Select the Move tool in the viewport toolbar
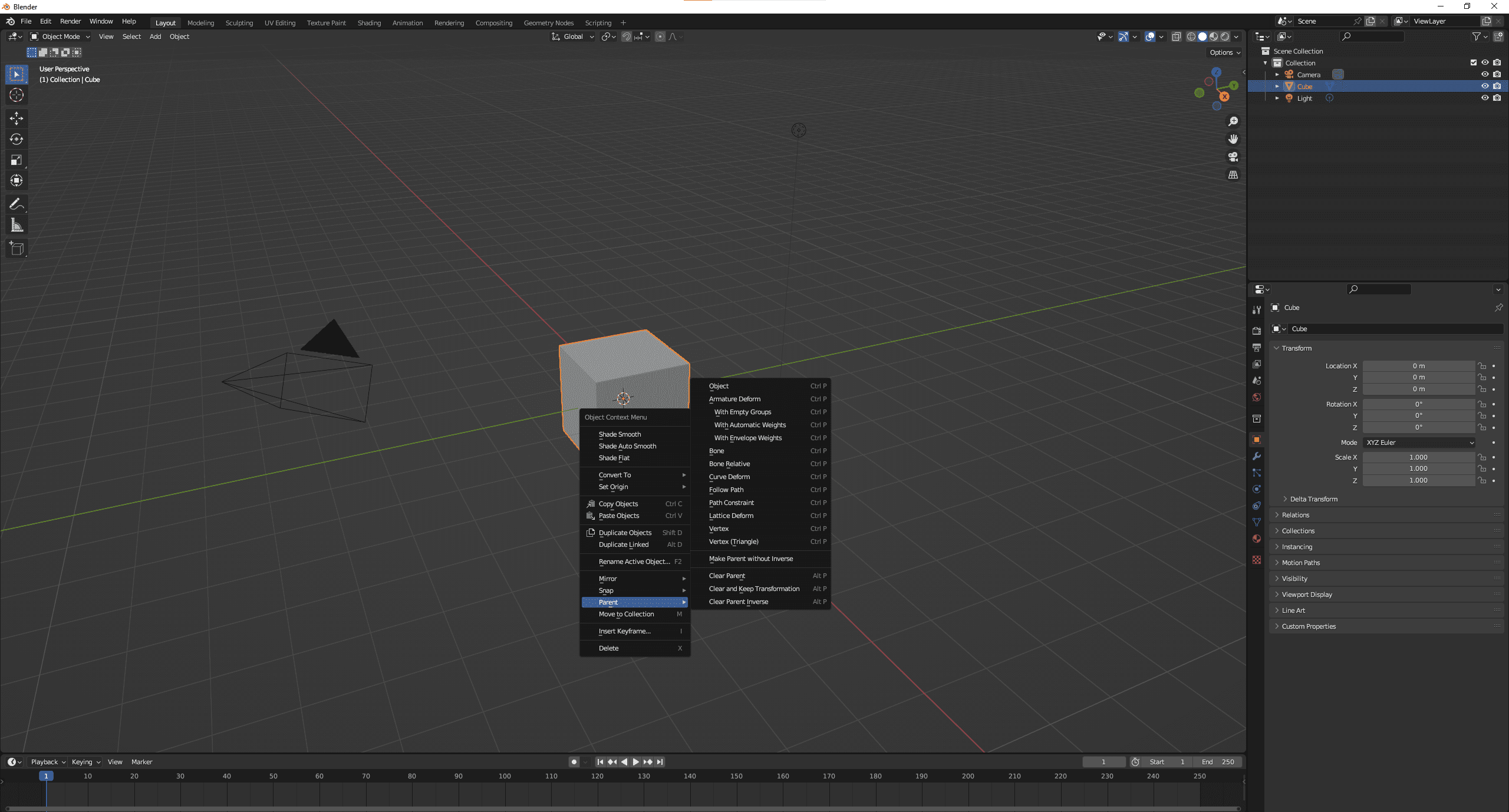1509x812 pixels. click(16, 118)
